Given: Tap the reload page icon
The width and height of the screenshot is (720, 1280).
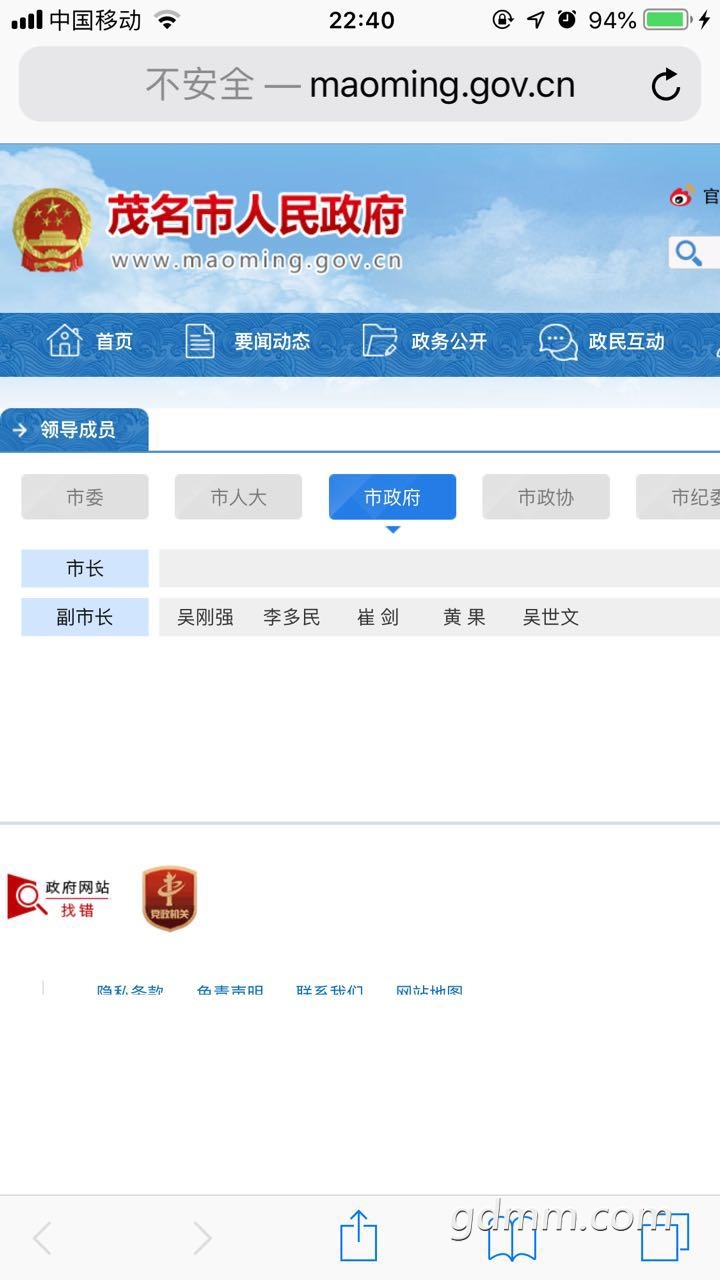Looking at the screenshot, I should pos(665,86).
